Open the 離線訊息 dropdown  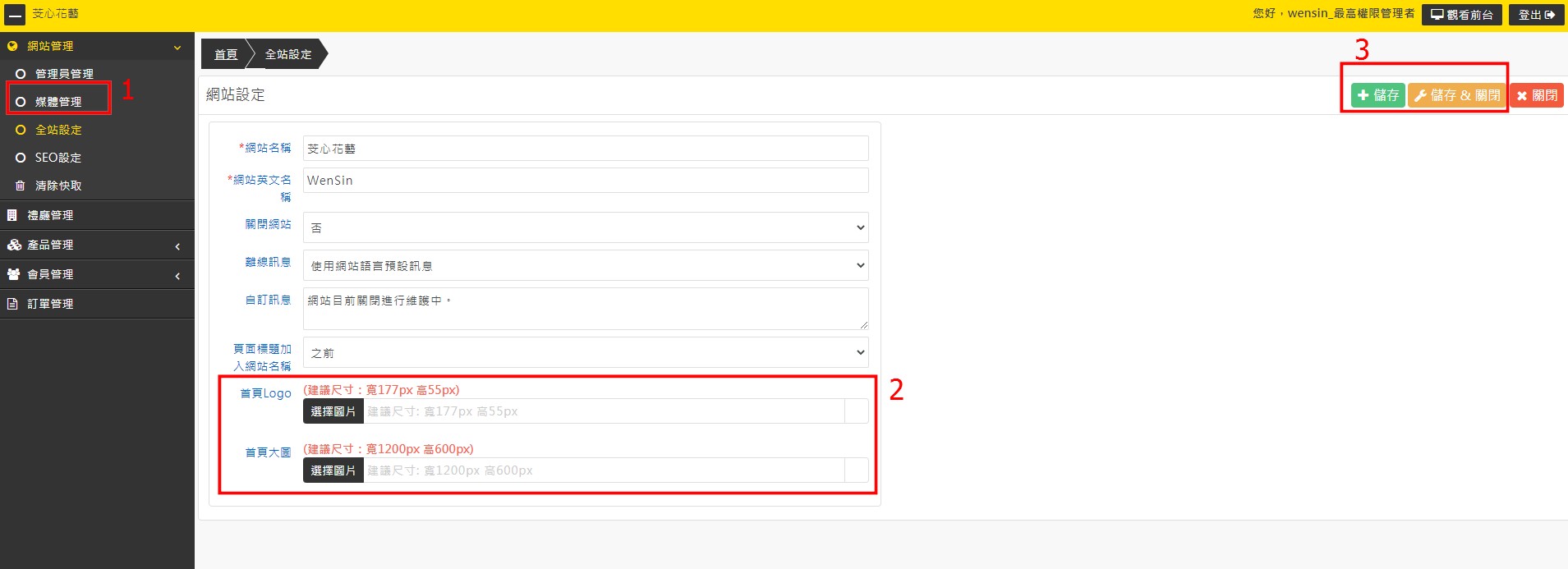pos(585,265)
